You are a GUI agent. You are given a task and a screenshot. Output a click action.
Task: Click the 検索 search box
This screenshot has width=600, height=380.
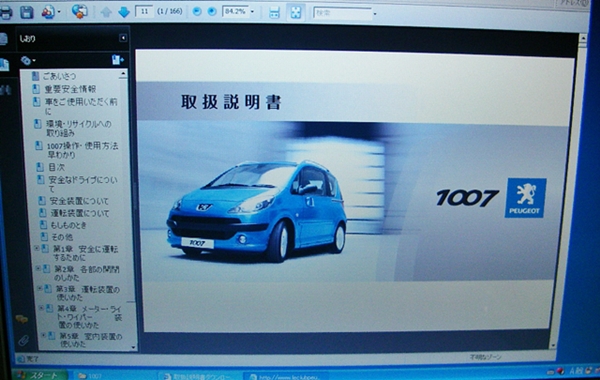click(342, 13)
